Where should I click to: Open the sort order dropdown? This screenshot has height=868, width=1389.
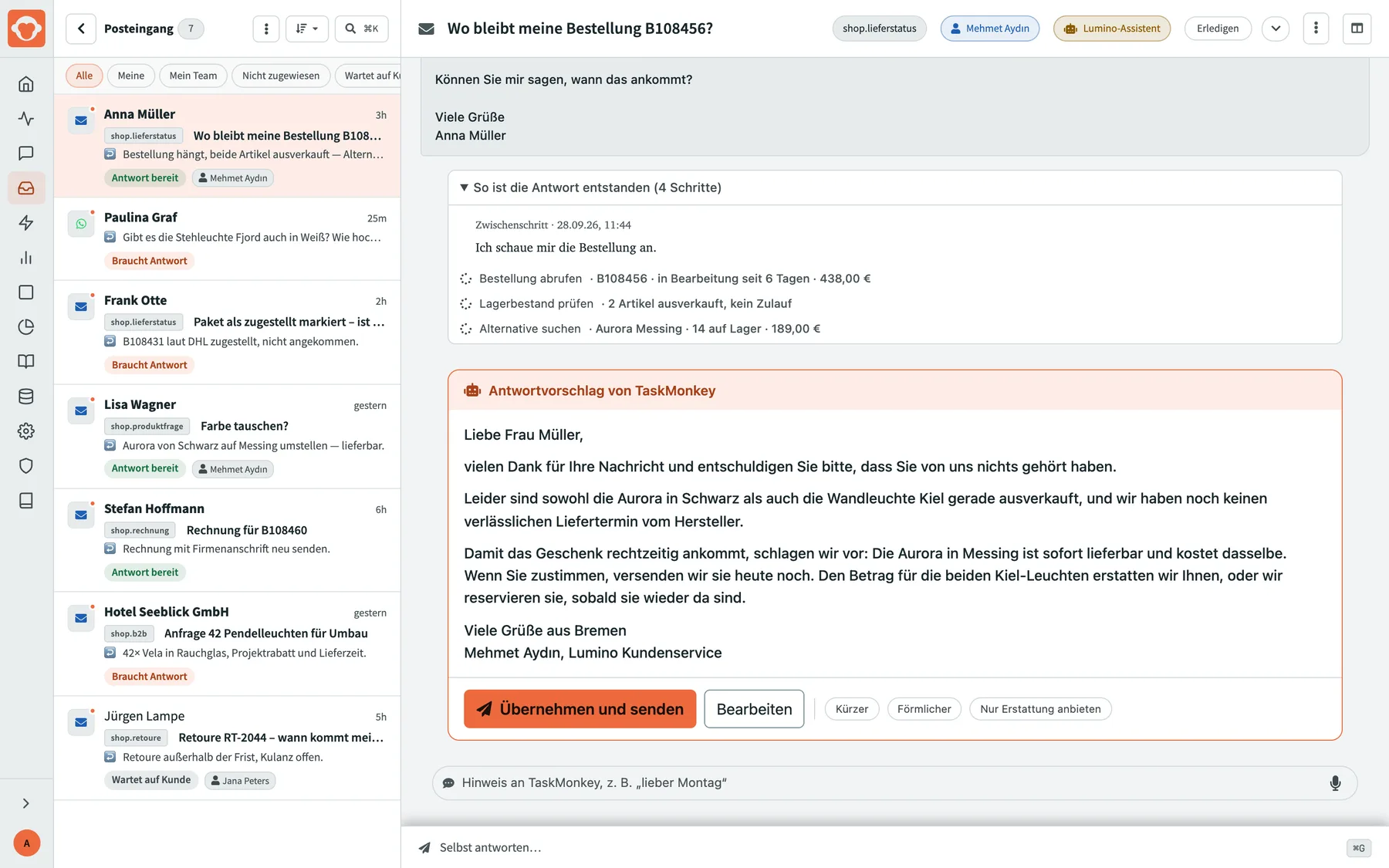point(307,29)
